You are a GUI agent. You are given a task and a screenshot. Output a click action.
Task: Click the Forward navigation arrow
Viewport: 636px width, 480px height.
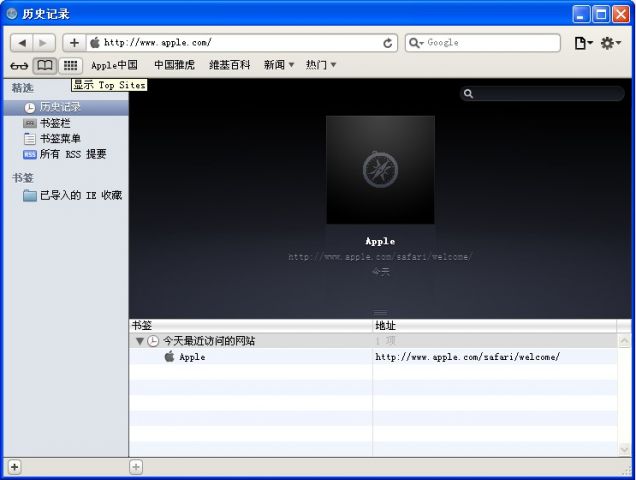pyautogui.click(x=44, y=43)
